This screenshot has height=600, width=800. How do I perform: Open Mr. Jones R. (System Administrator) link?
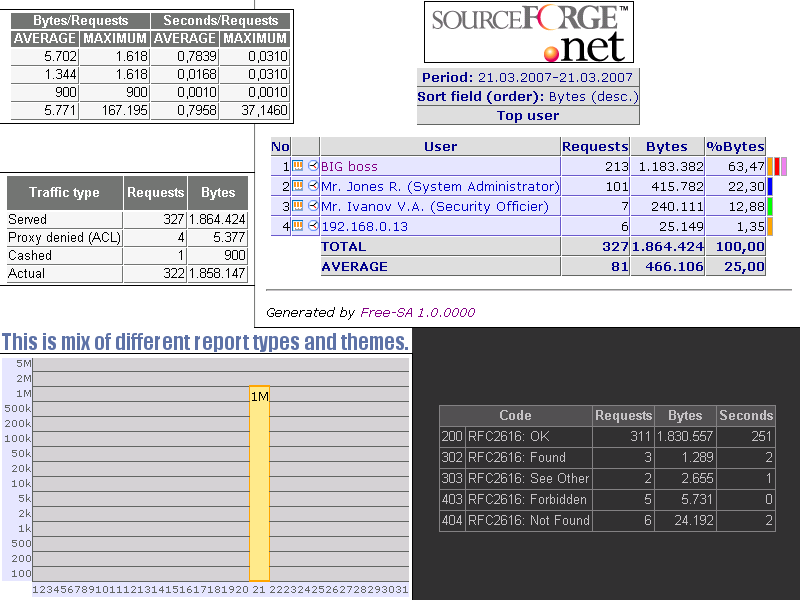point(440,187)
